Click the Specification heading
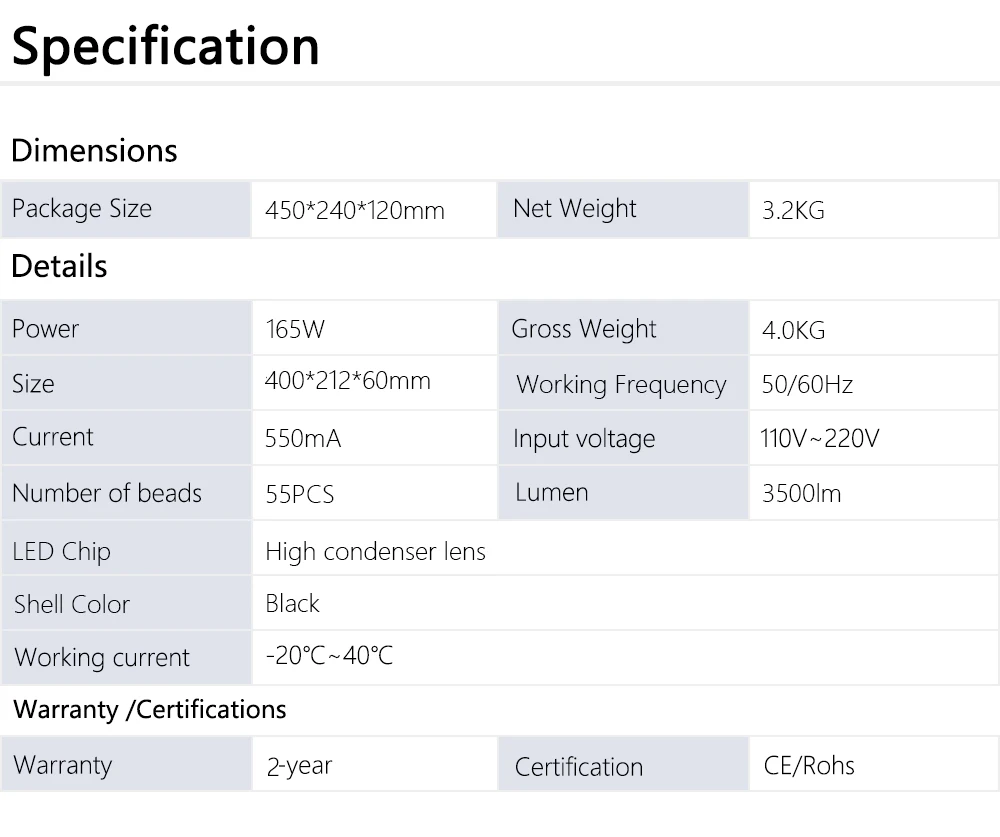The image size is (1000, 837). (165, 47)
